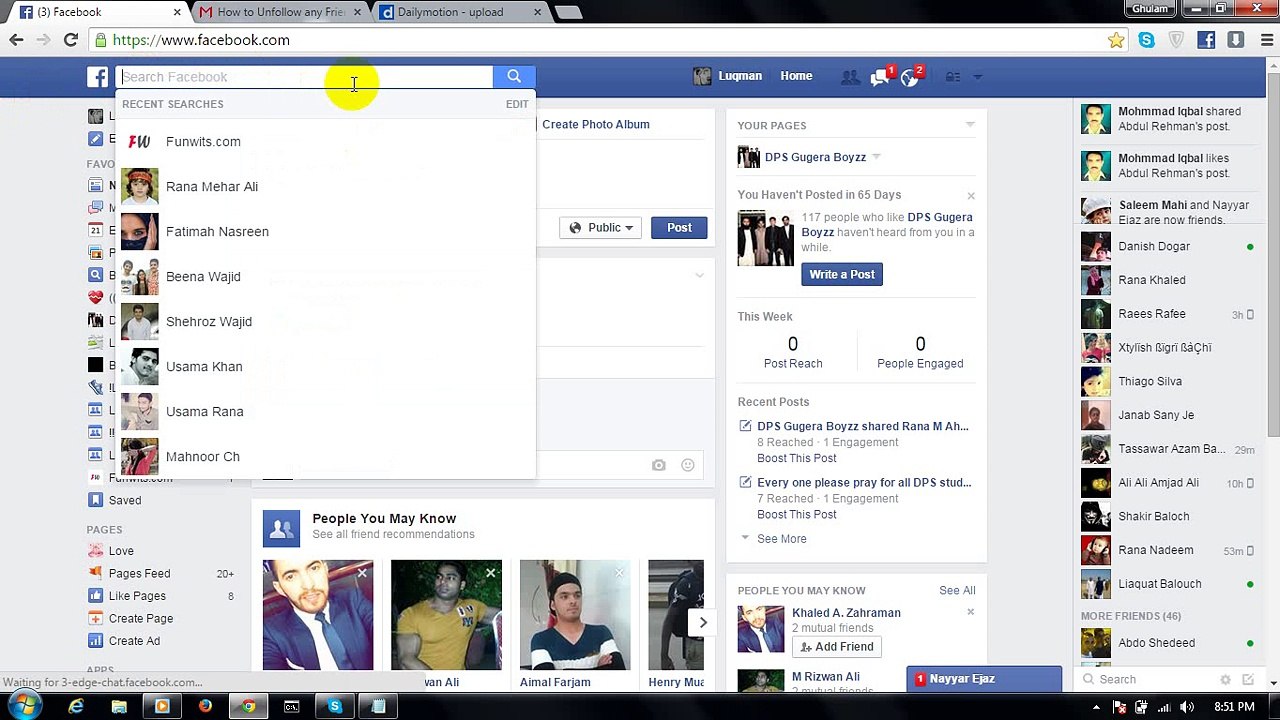Click the emoji smiley icon
The image size is (1280, 720).
coord(688,465)
